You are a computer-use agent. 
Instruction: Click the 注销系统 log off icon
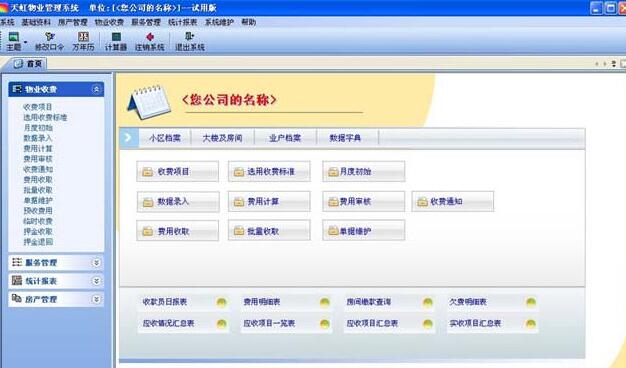click(x=150, y=37)
